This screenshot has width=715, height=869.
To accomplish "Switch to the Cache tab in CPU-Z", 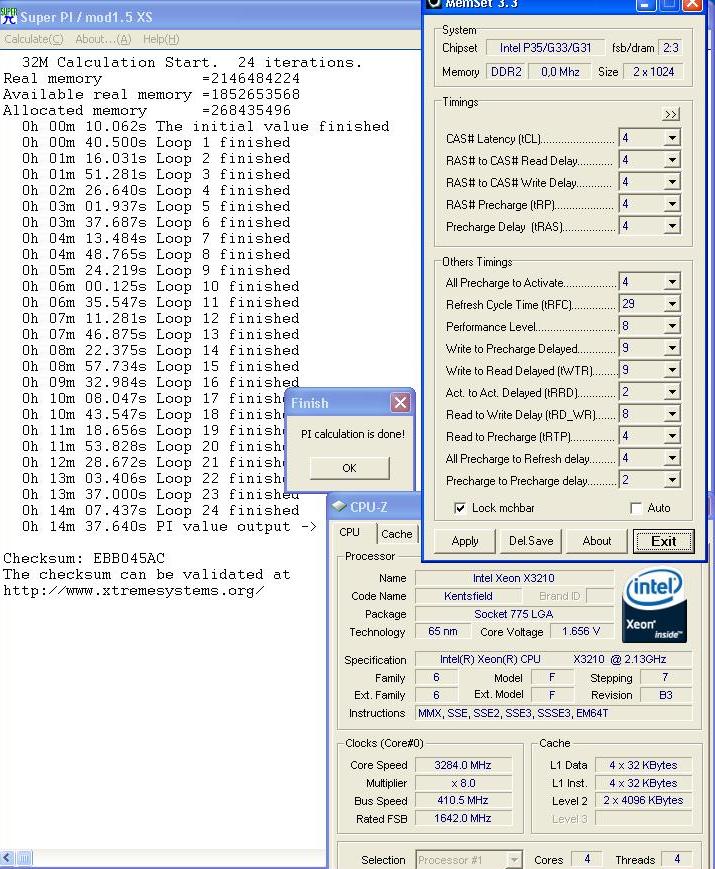I will (397, 534).
